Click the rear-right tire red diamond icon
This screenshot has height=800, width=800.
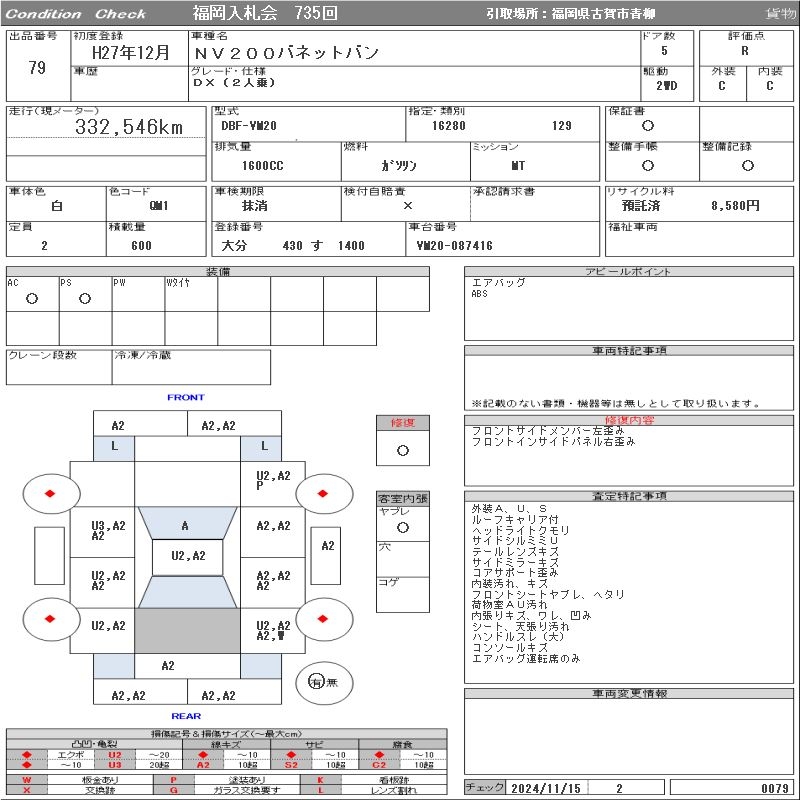point(322,619)
